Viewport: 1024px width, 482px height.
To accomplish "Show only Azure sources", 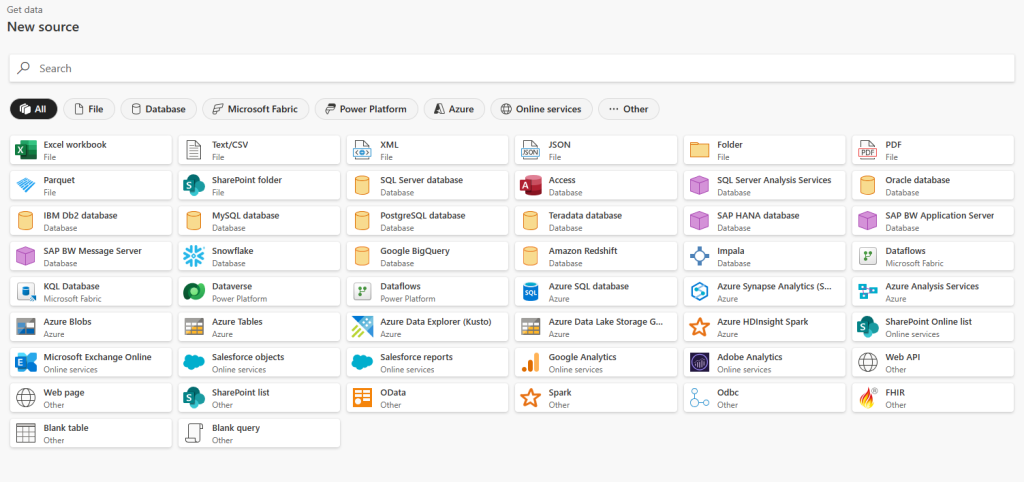I will pyautogui.click(x=454, y=109).
